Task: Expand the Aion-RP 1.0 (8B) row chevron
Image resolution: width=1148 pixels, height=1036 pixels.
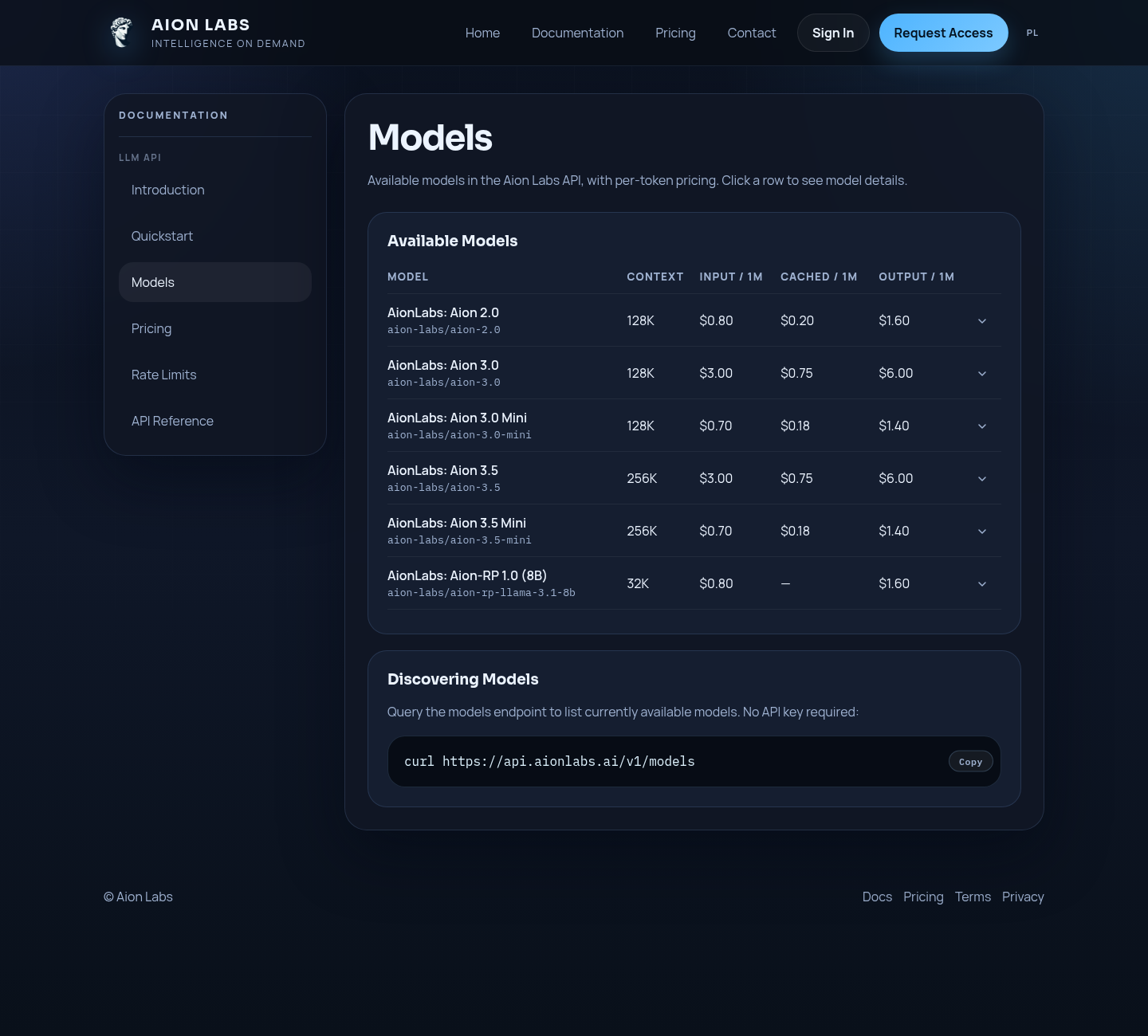Action: (982, 584)
